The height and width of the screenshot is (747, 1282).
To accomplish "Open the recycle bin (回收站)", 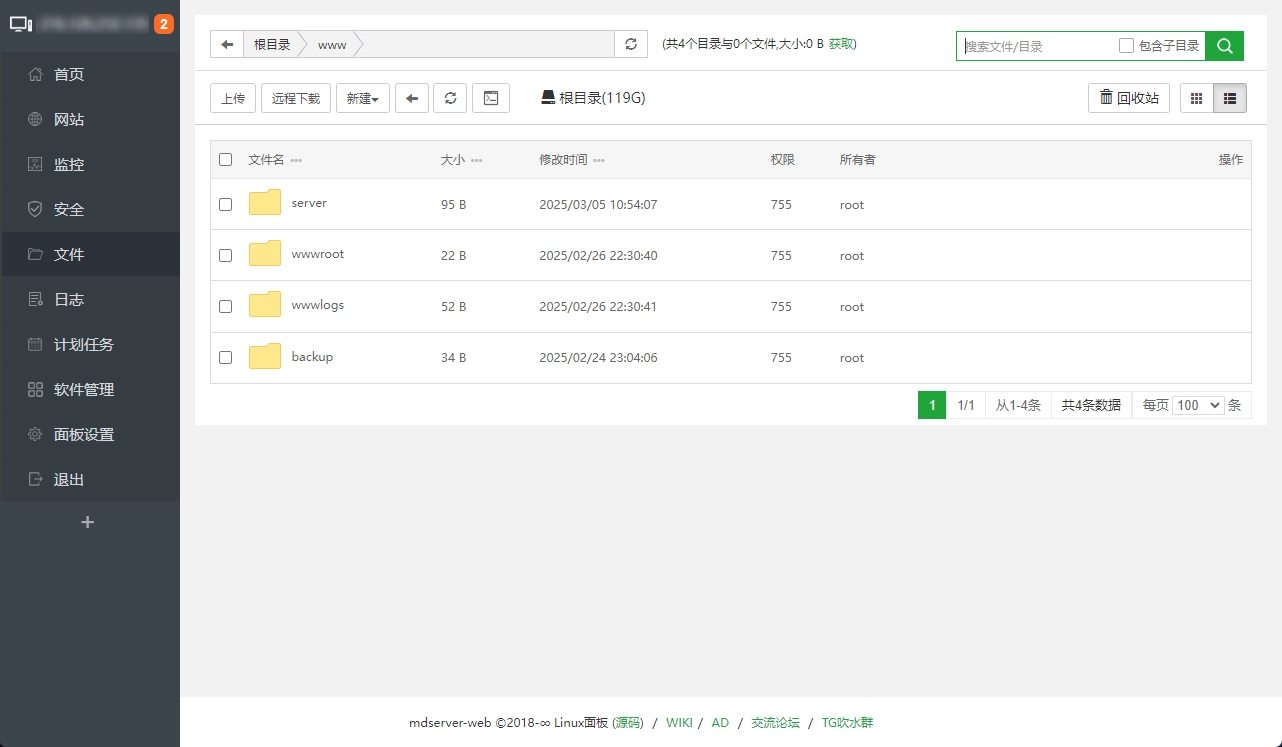I will point(1128,98).
